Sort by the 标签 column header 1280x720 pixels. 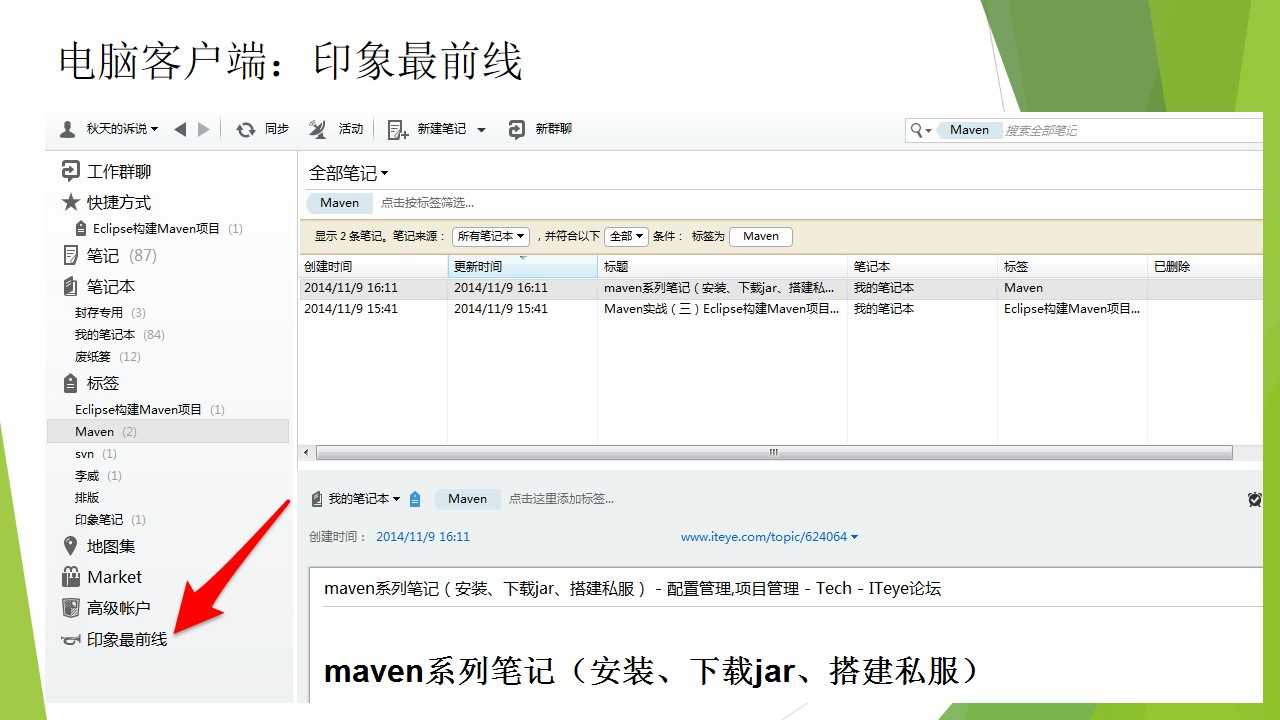pyautogui.click(x=1072, y=267)
